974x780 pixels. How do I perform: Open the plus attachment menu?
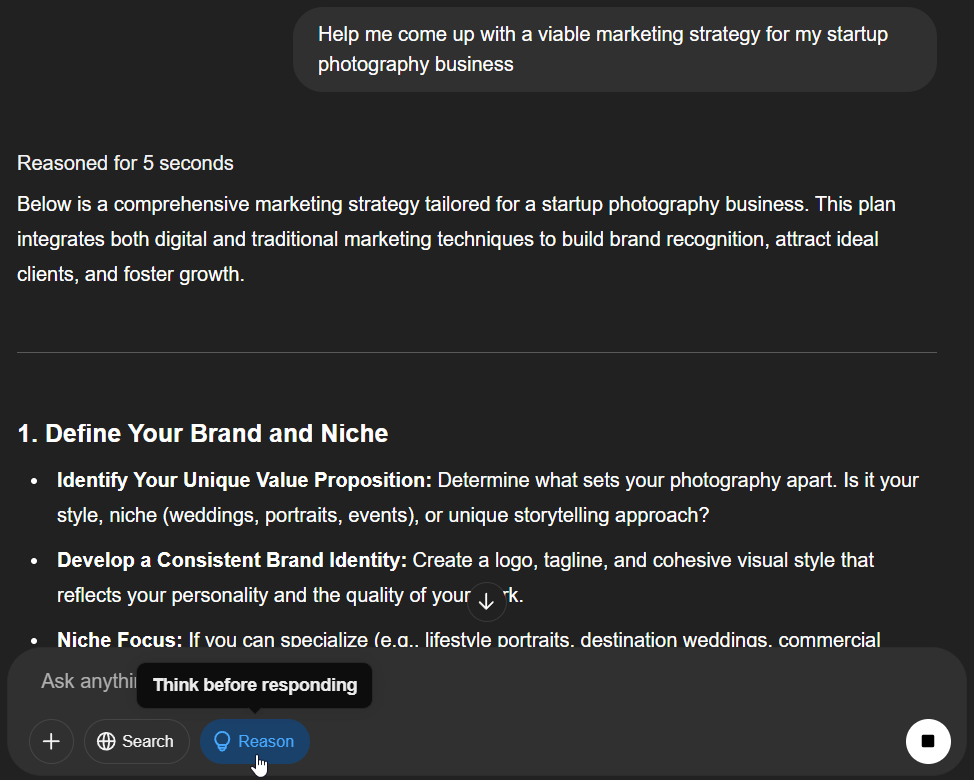(51, 741)
